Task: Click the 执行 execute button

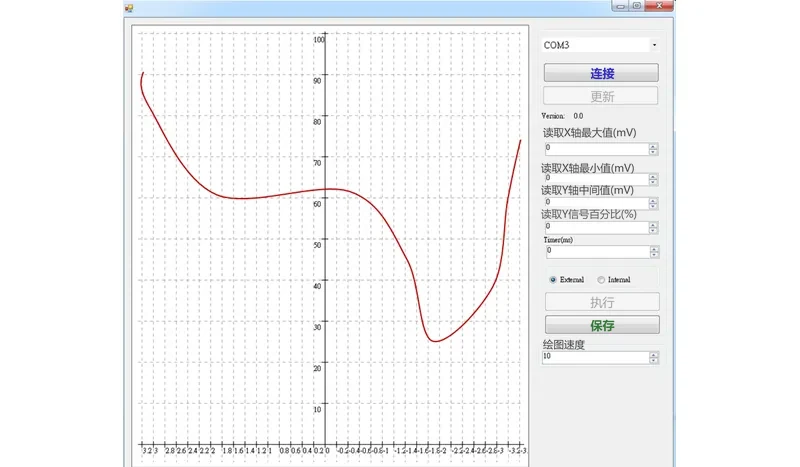Action: coord(602,302)
